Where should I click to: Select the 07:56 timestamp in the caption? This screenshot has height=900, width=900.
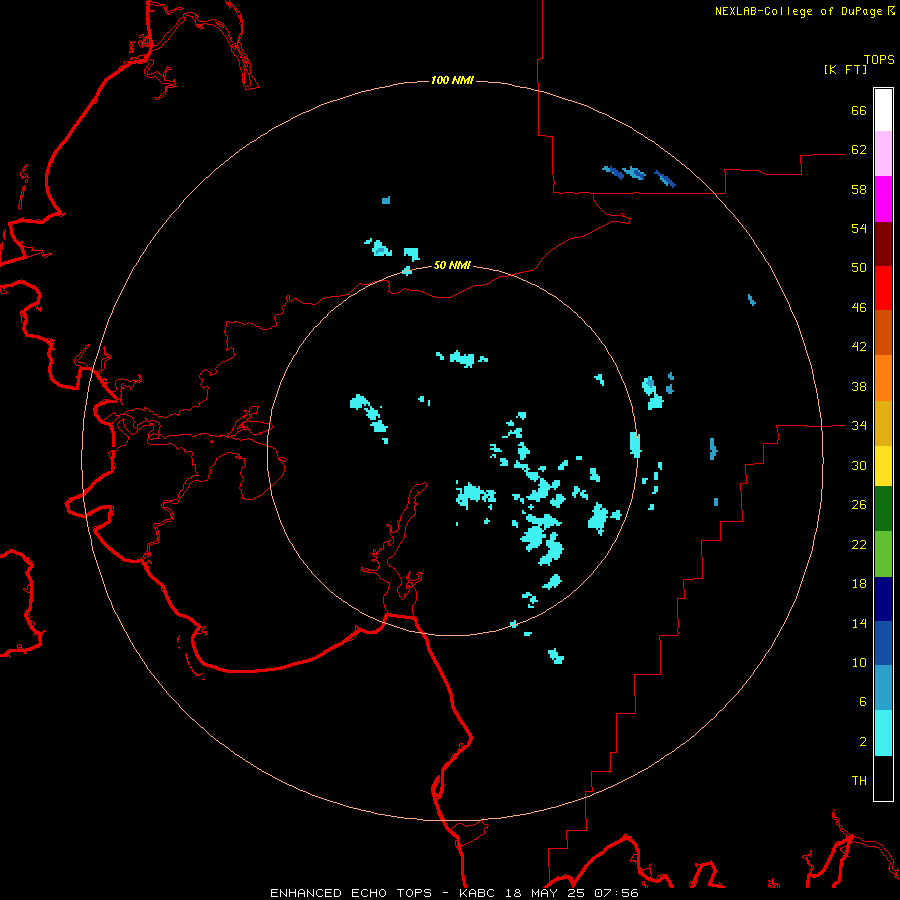point(614,893)
